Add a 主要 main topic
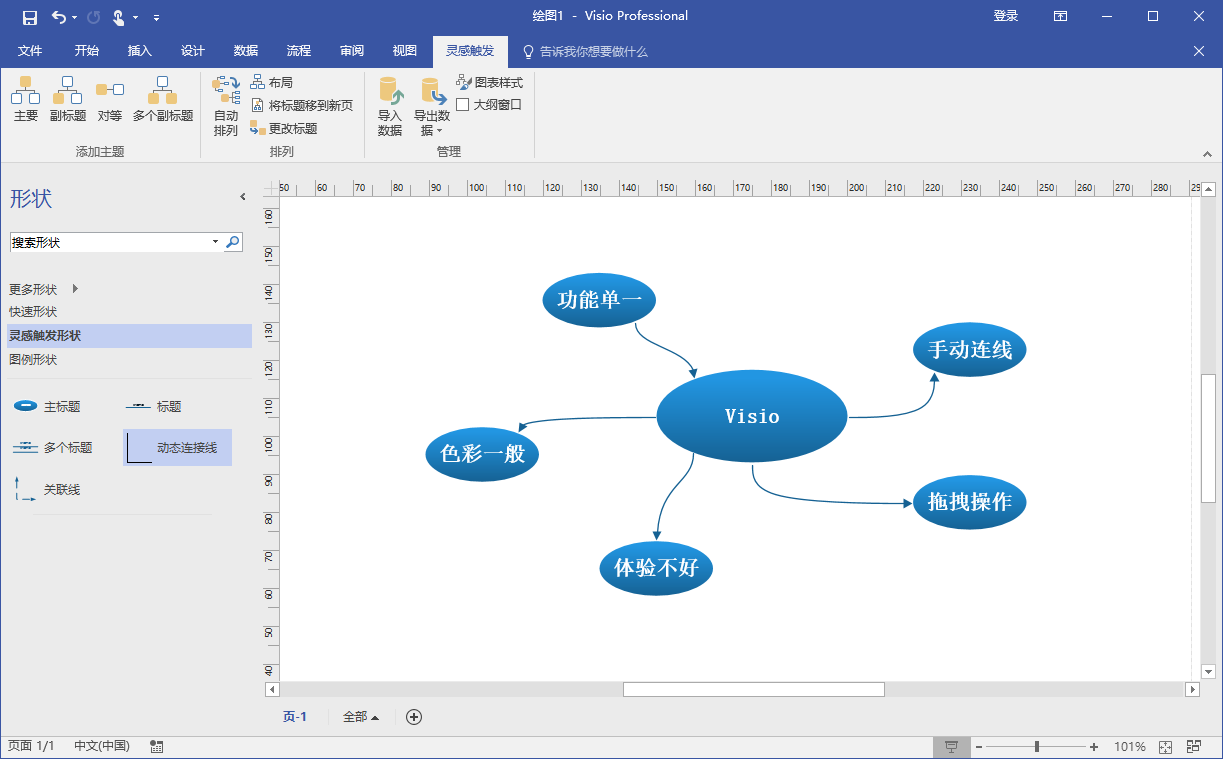 click(x=26, y=100)
